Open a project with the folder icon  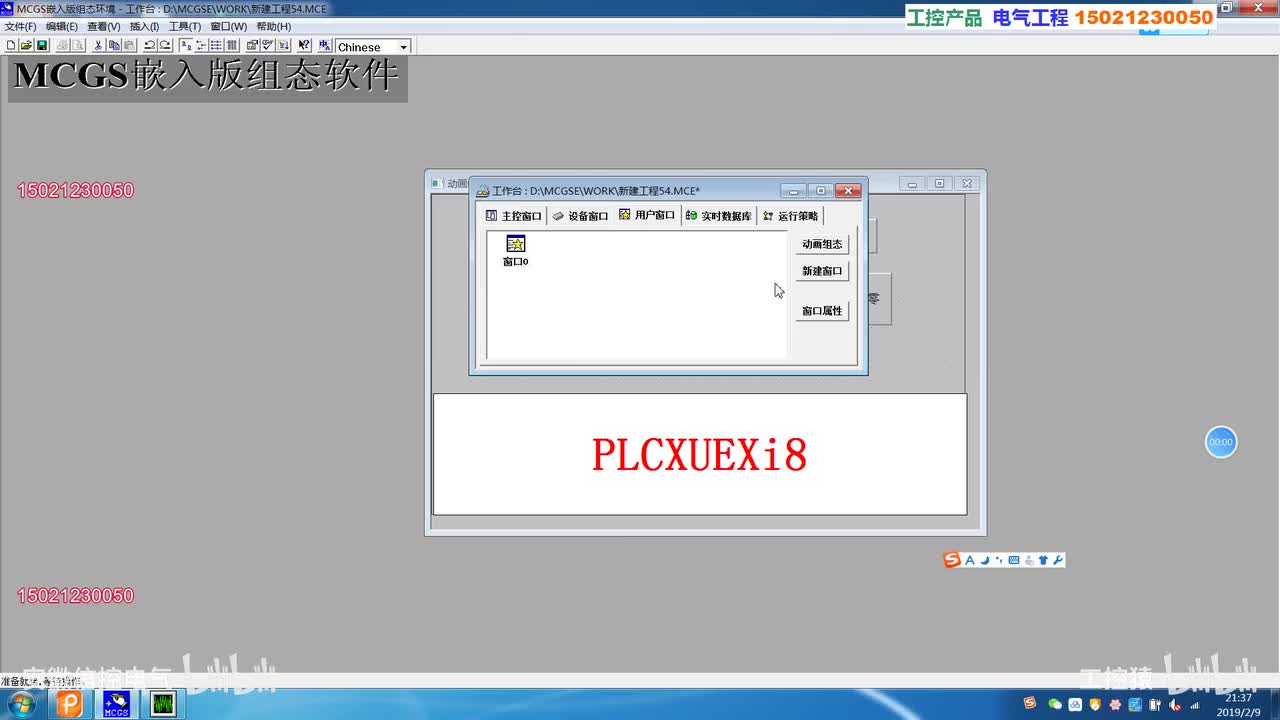point(26,46)
